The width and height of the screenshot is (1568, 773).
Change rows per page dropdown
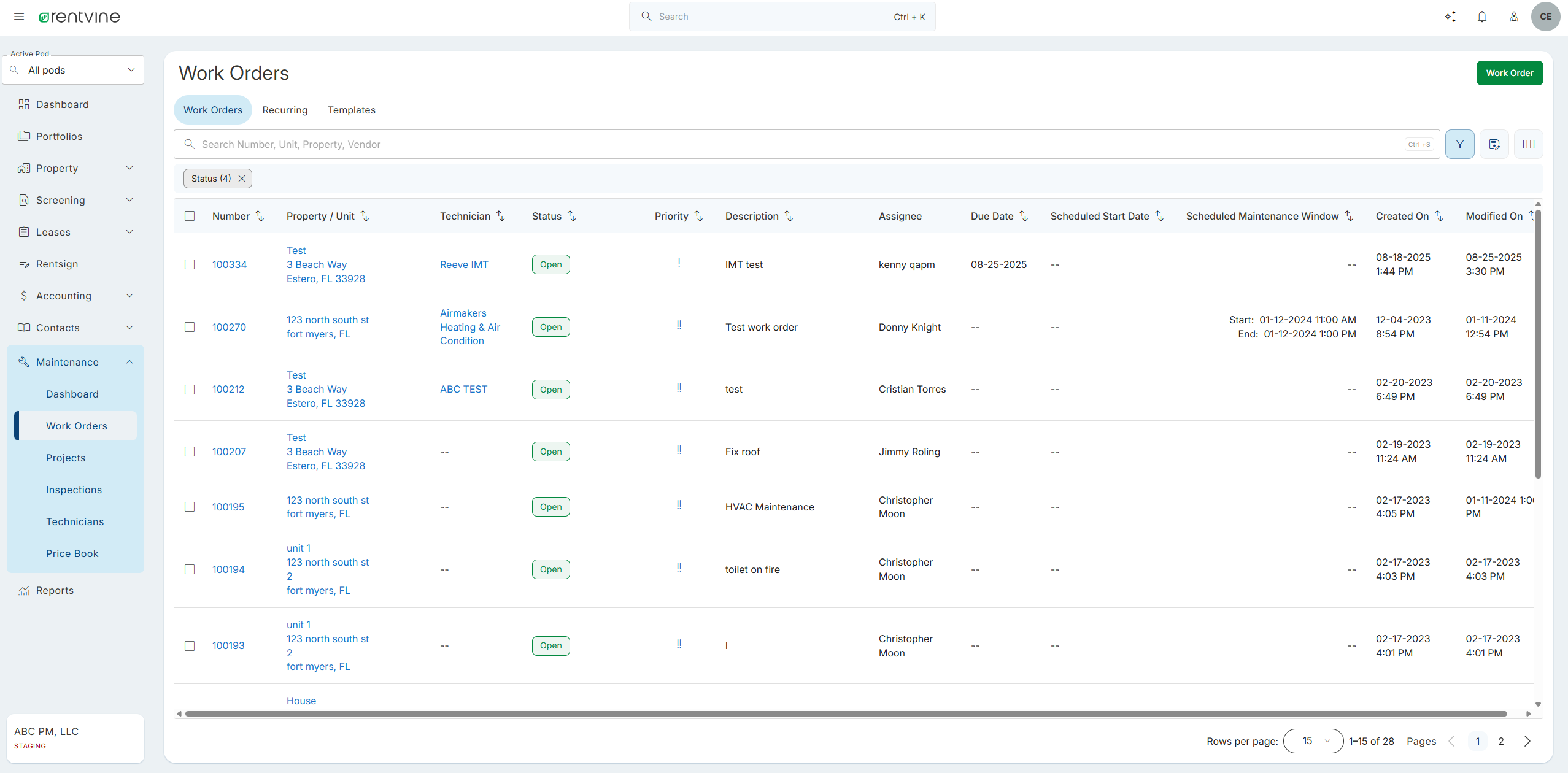click(1313, 741)
